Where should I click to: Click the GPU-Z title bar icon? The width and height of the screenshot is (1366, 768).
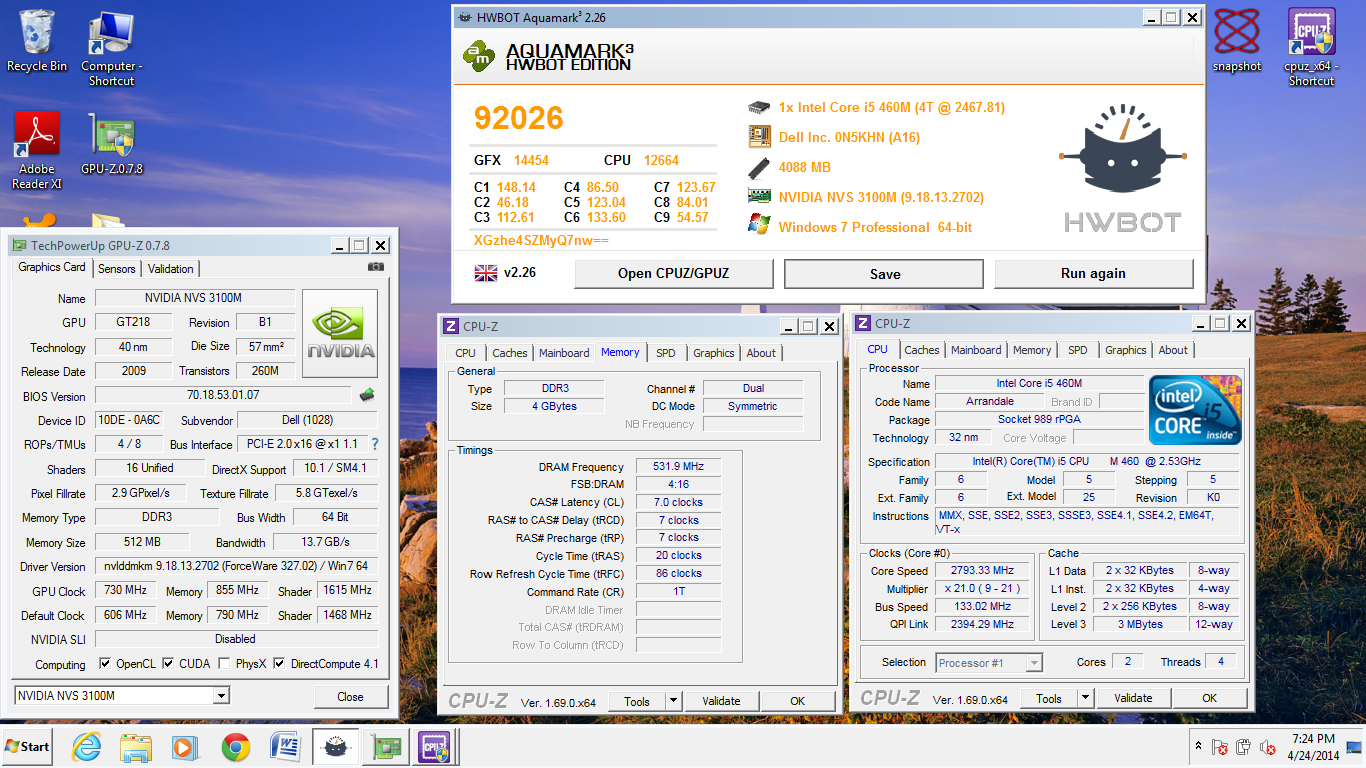click(19, 245)
